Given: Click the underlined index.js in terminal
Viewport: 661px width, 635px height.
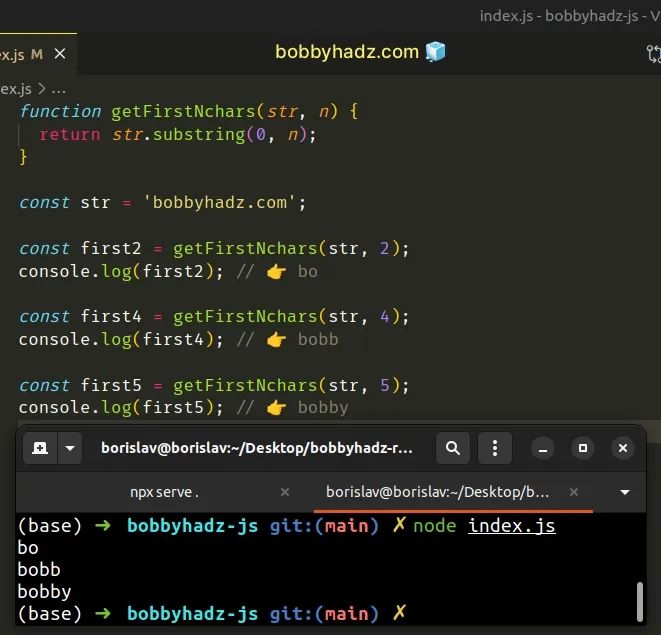Looking at the screenshot, I should point(511,526).
